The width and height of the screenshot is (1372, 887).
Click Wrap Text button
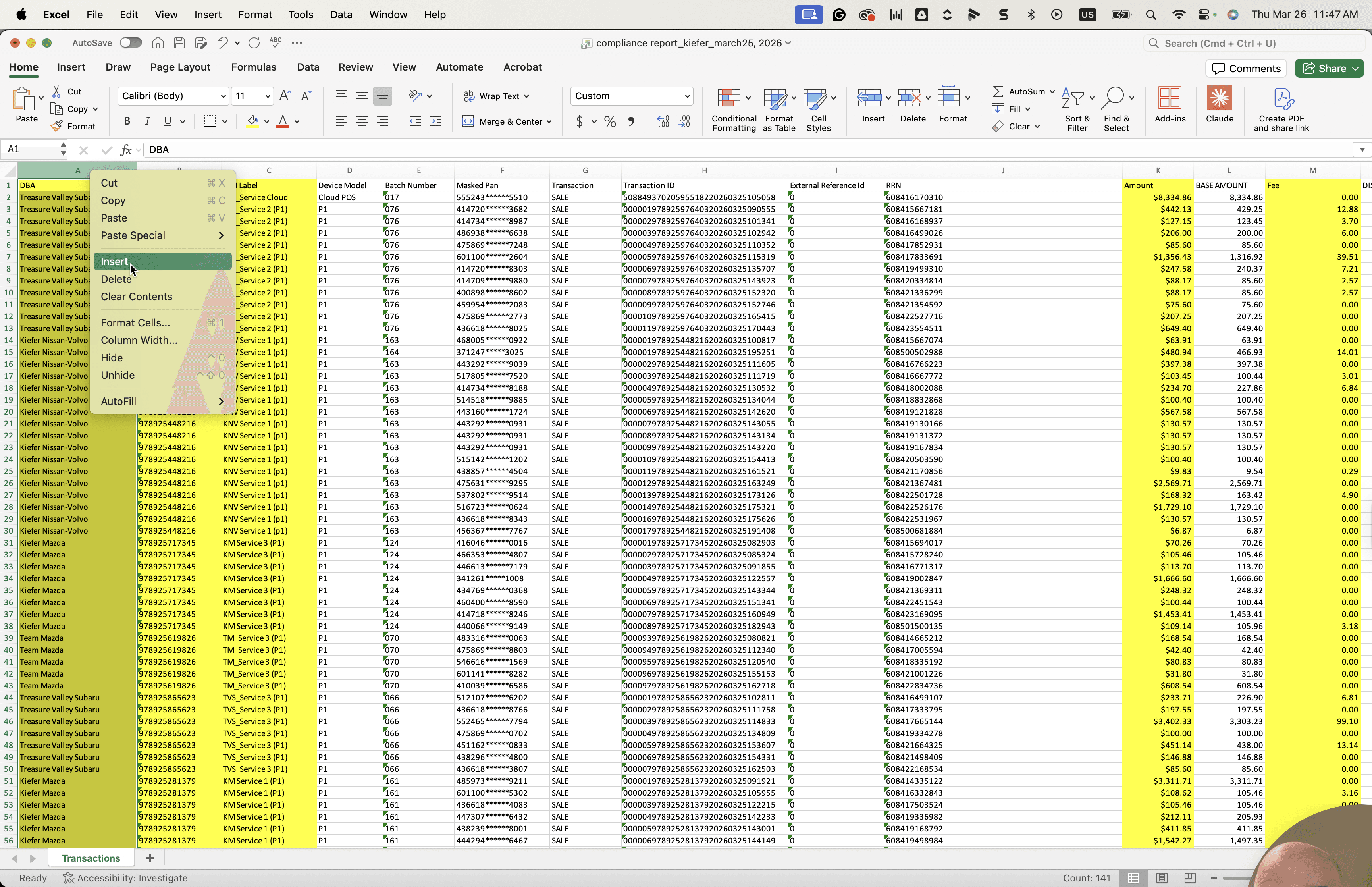click(x=496, y=96)
